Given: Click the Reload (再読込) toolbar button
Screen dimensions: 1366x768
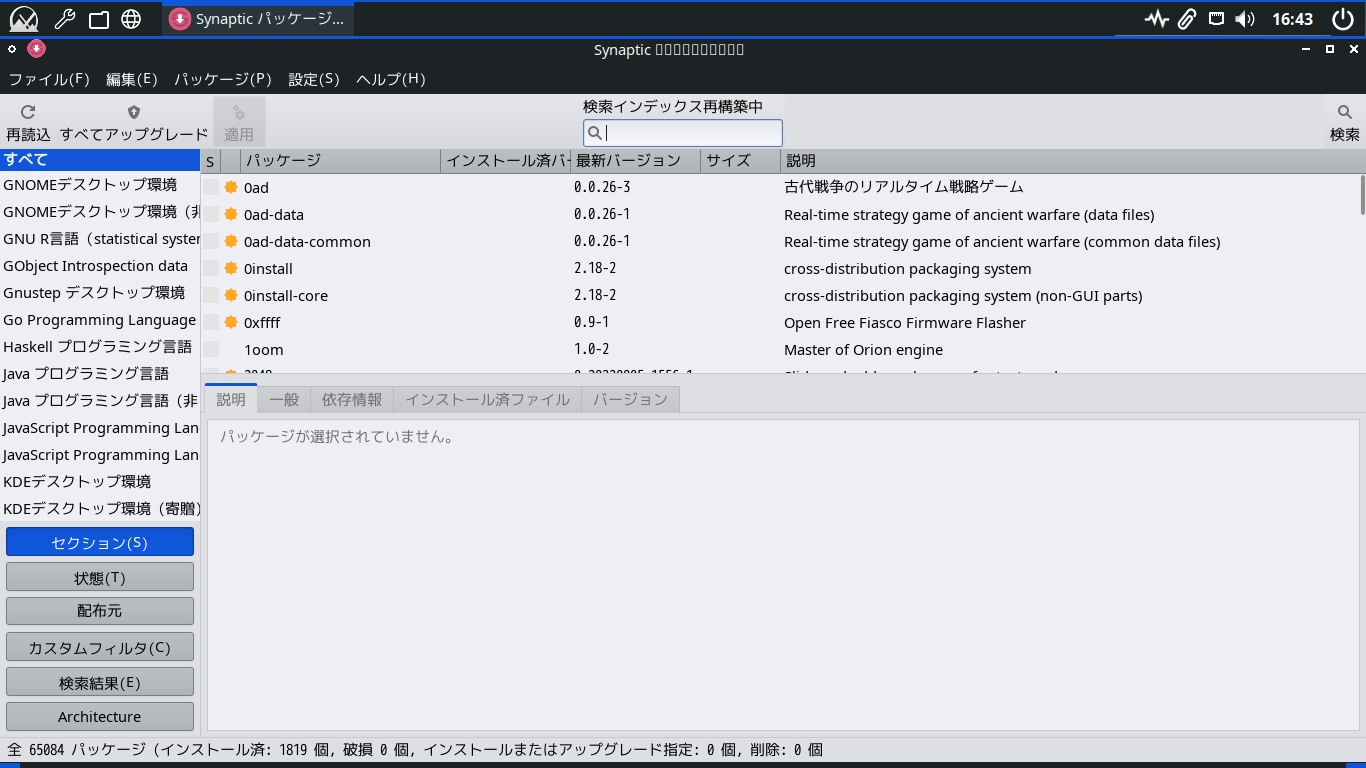Looking at the screenshot, I should (28, 123).
